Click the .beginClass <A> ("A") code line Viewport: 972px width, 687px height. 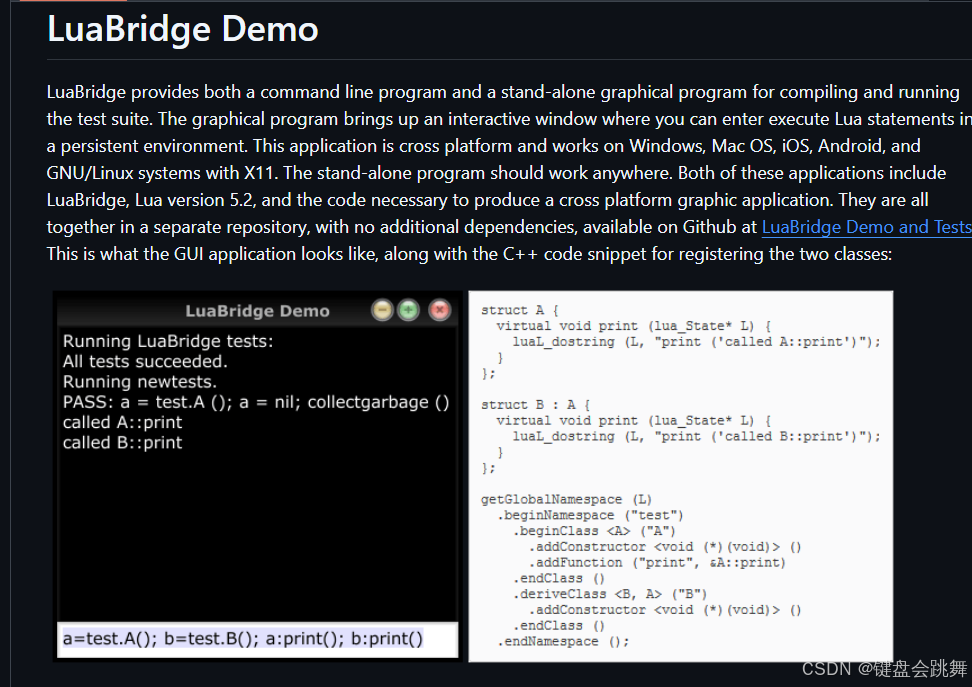594,531
